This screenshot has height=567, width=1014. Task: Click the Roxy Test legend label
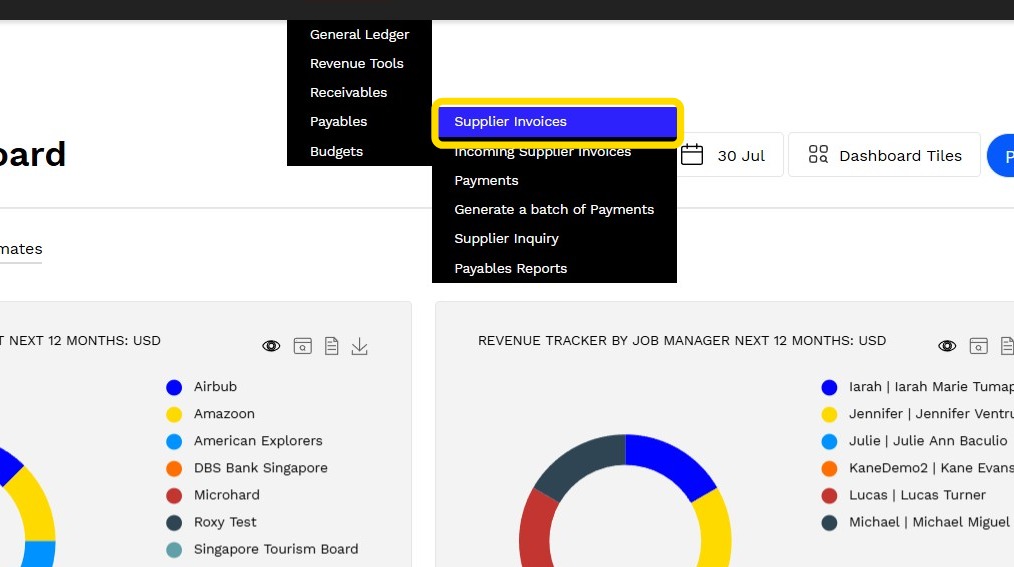click(x=225, y=522)
